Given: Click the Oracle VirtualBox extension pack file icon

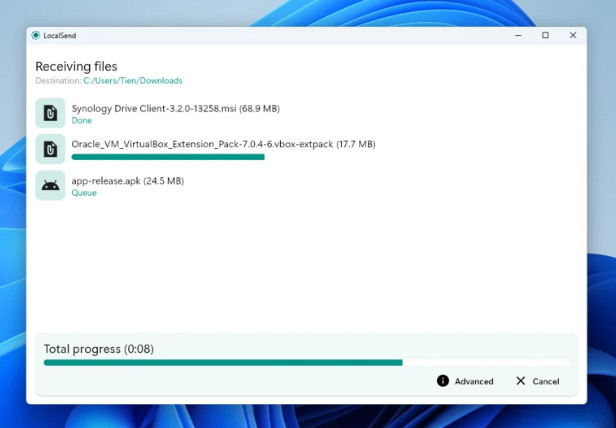Looking at the screenshot, I should pos(50,149).
